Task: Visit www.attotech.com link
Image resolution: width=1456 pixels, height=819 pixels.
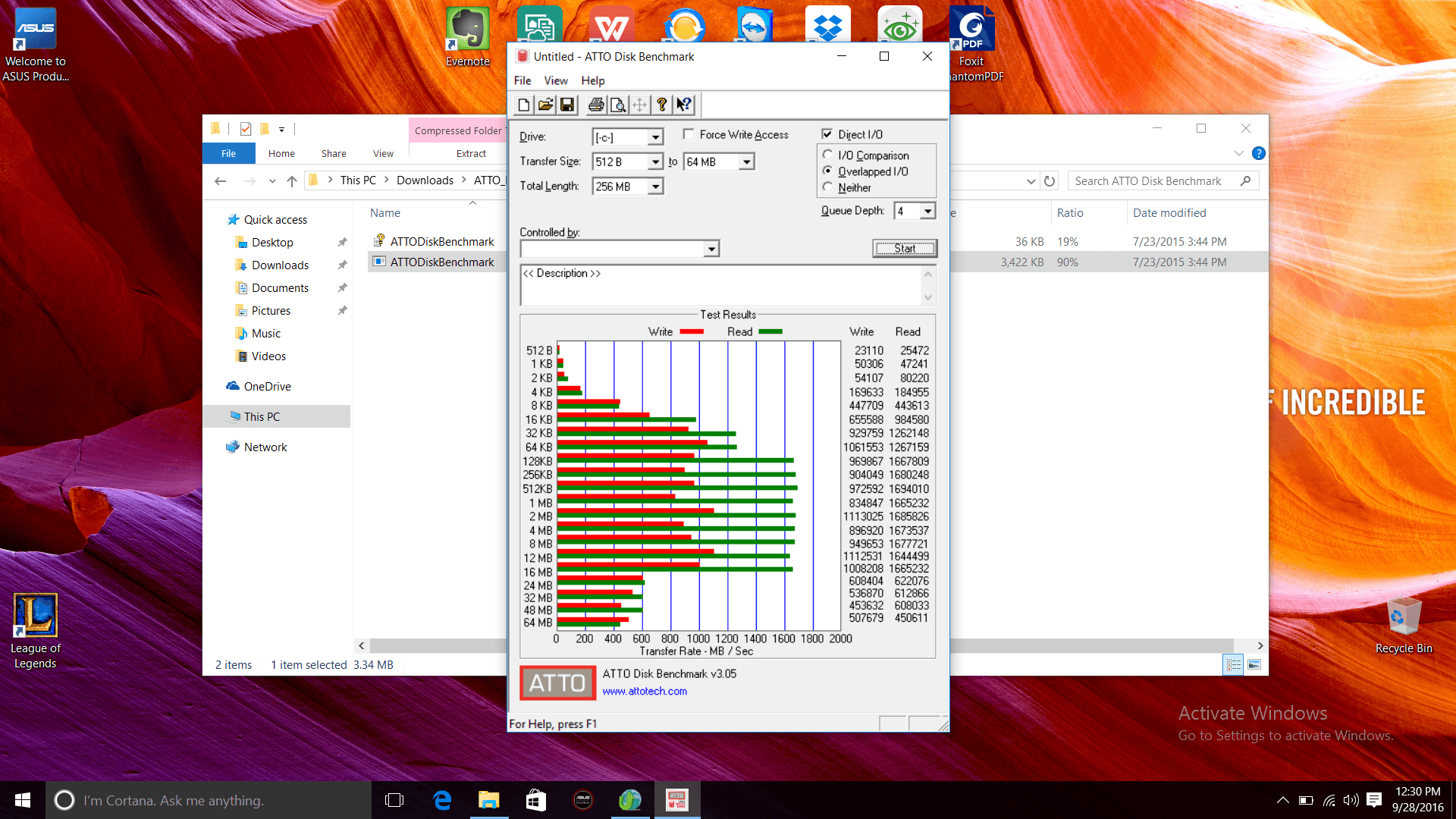Action: click(645, 691)
